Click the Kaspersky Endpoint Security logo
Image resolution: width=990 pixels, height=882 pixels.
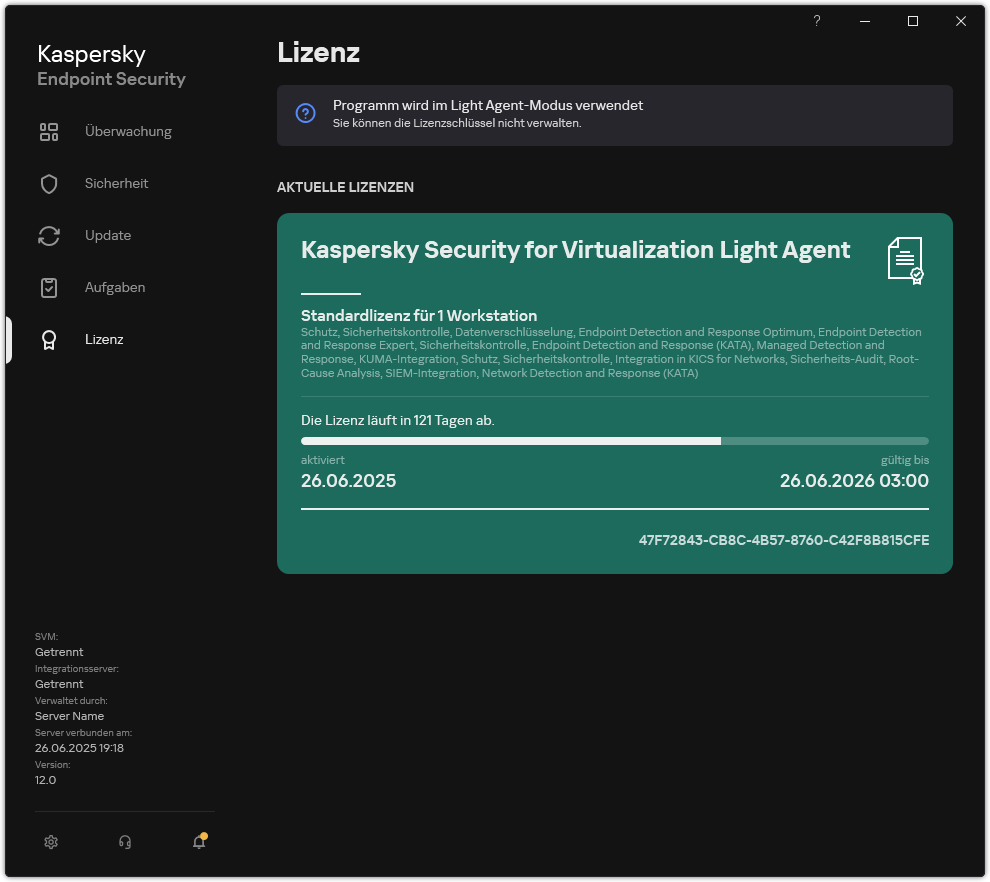(x=110, y=64)
